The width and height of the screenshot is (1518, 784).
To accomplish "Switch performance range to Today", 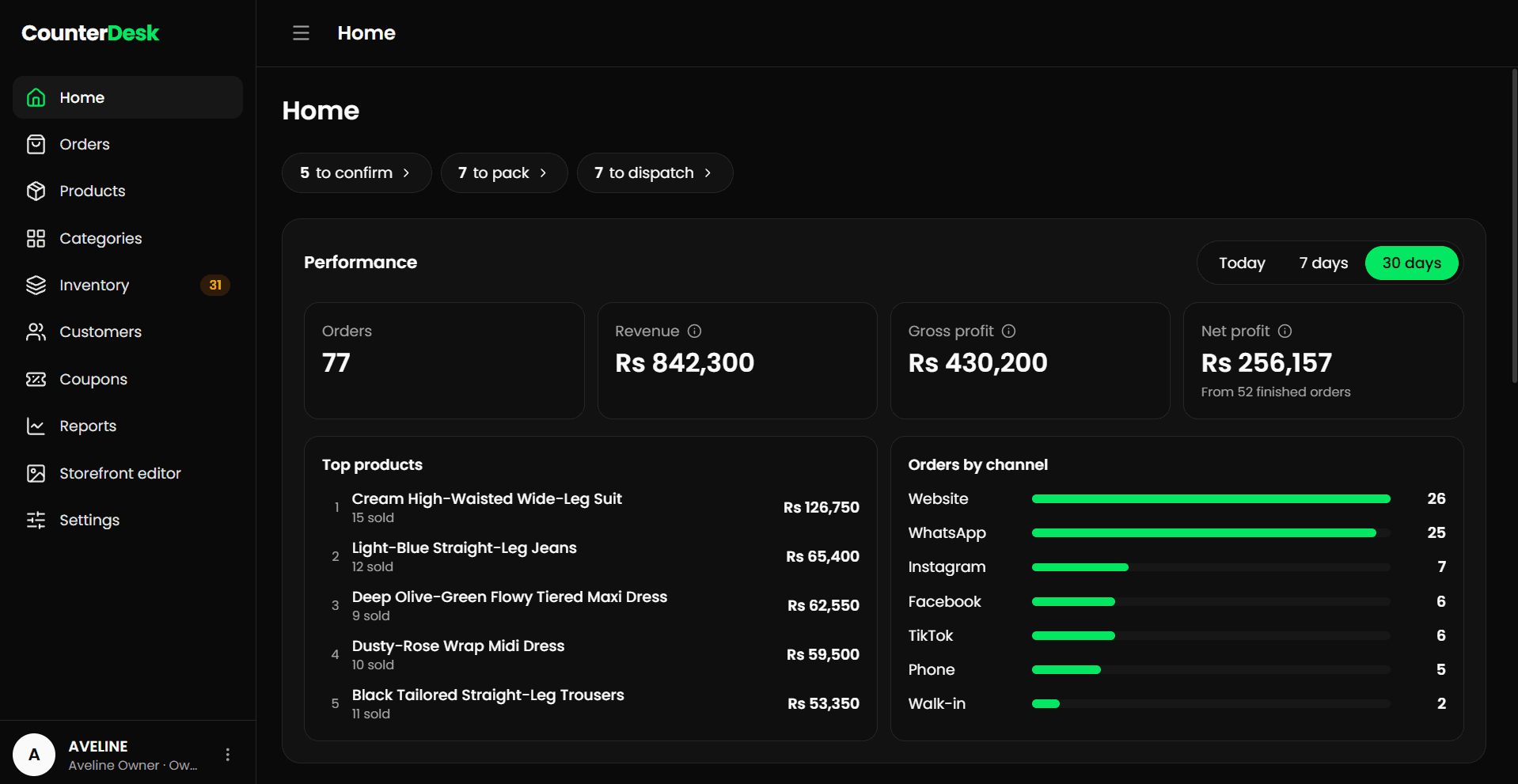I will pos(1242,263).
